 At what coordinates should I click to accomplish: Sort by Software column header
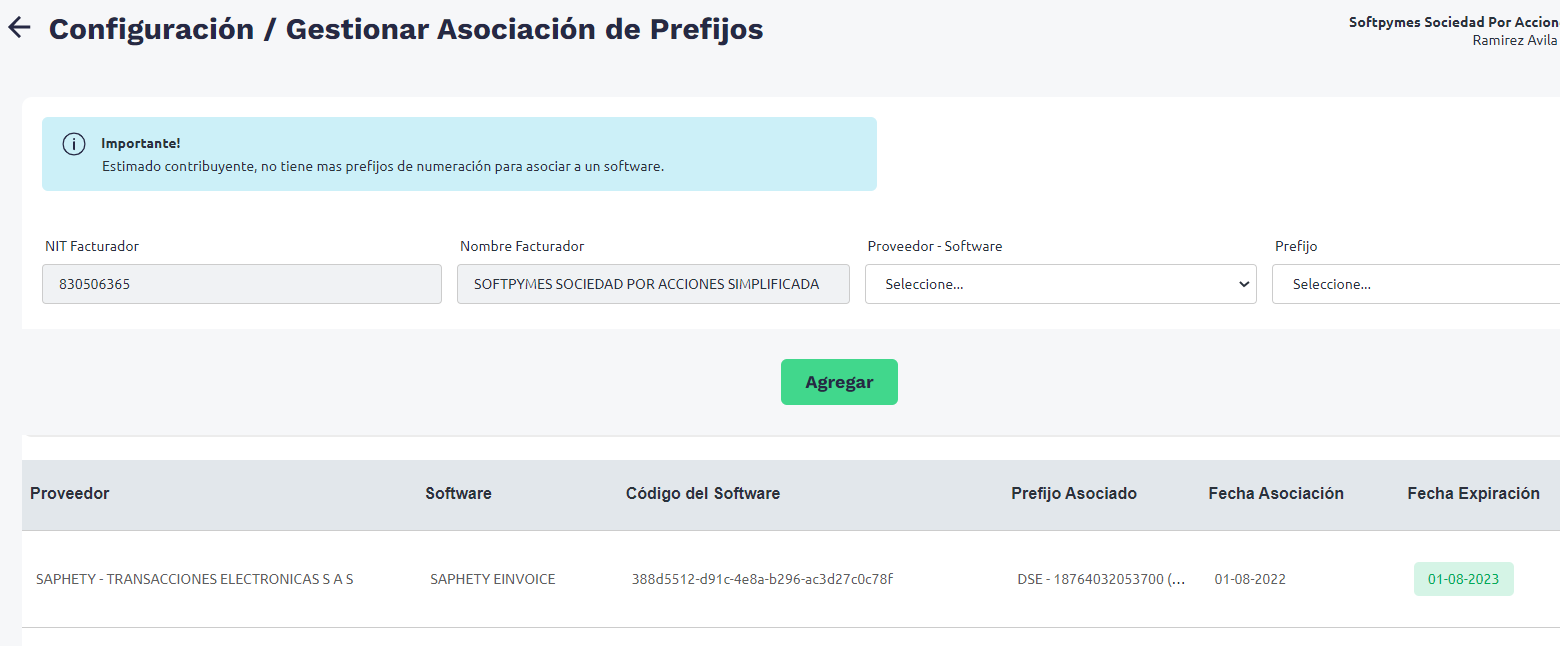[x=459, y=493]
